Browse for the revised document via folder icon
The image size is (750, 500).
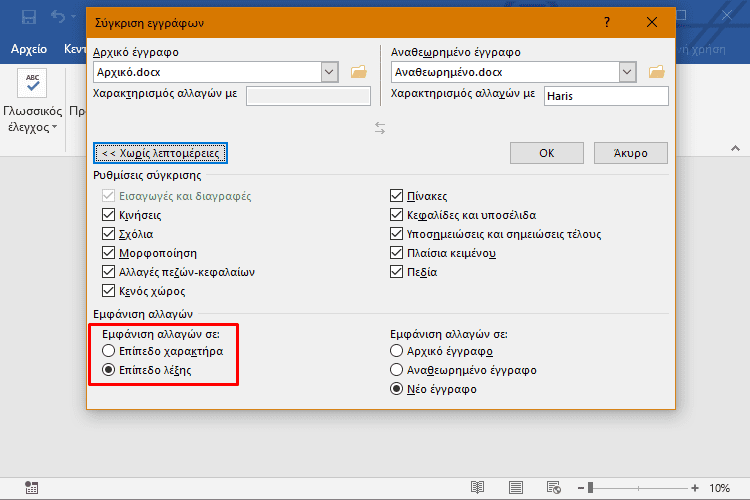click(657, 72)
